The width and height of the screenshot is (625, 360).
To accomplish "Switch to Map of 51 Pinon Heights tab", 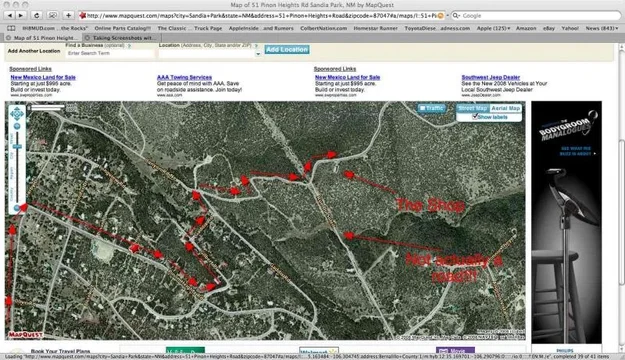I will [x=42, y=37].
